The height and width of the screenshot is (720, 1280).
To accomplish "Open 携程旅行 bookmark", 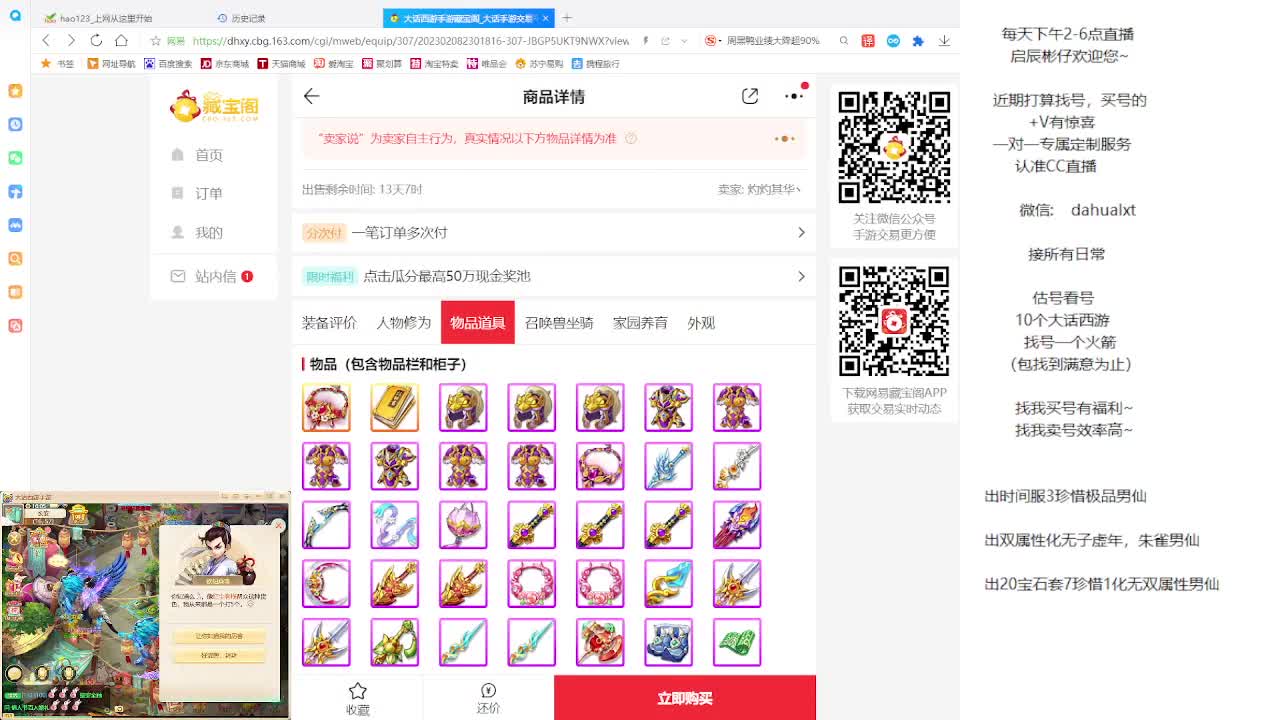I will tap(596, 63).
